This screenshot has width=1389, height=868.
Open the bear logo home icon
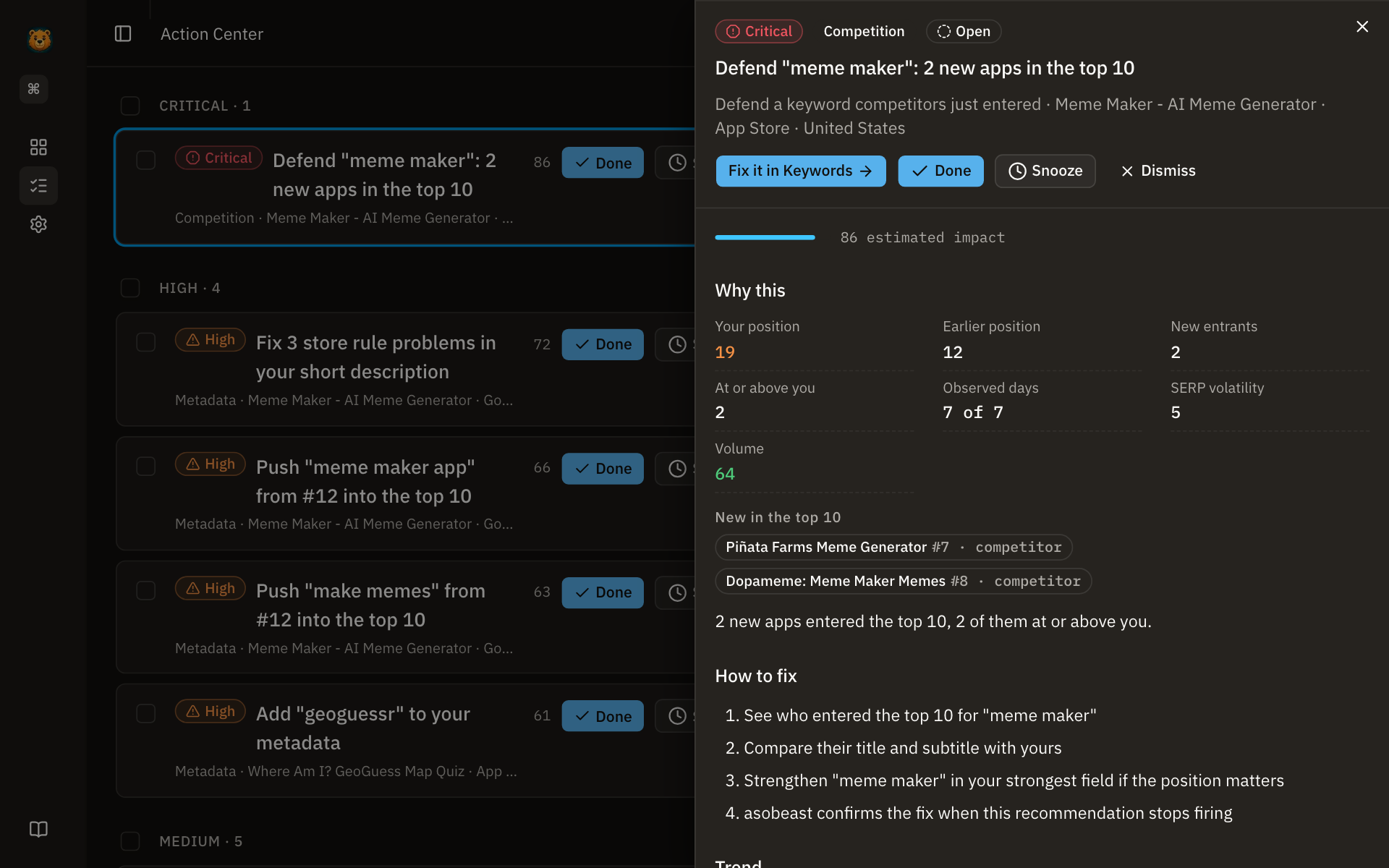coord(39,39)
